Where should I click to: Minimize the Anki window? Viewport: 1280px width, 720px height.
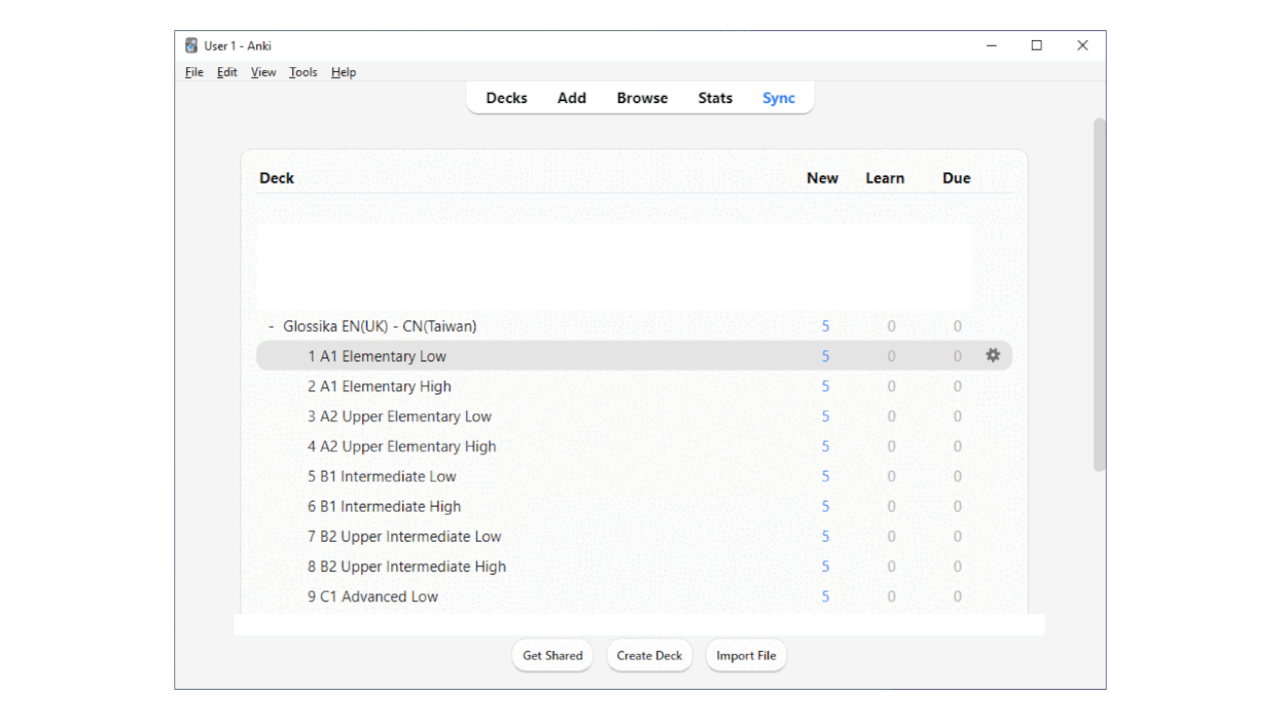pos(991,45)
